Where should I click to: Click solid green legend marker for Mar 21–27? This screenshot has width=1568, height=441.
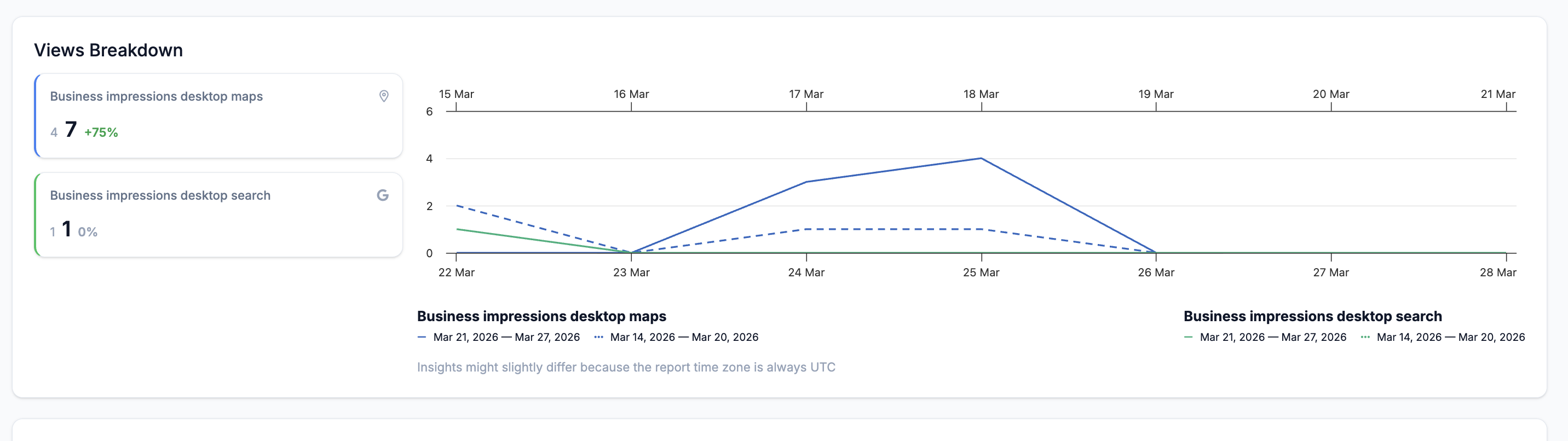point(1188,337)
